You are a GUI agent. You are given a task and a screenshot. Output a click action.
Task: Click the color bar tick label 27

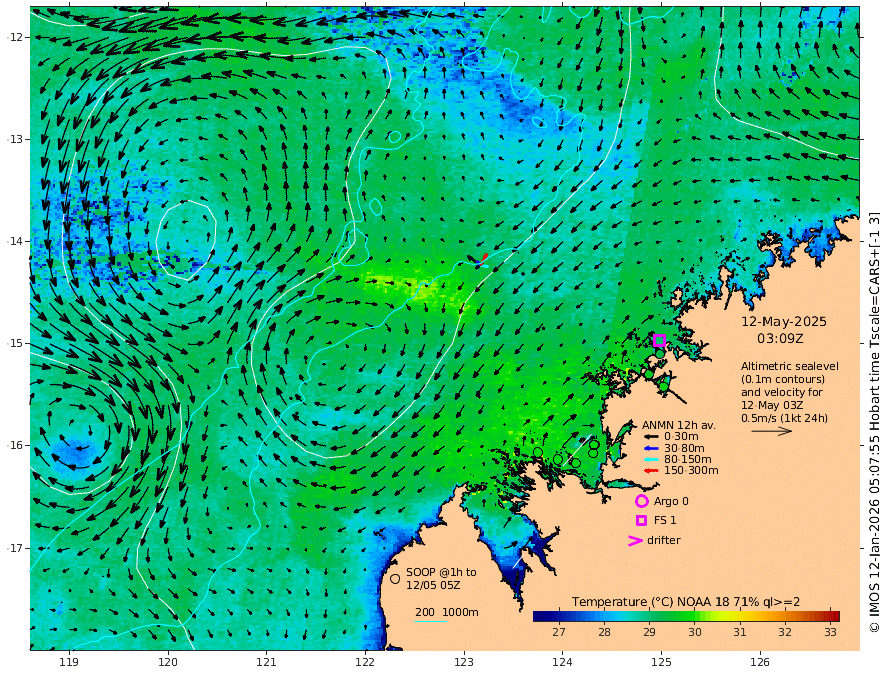click(558, 632)
